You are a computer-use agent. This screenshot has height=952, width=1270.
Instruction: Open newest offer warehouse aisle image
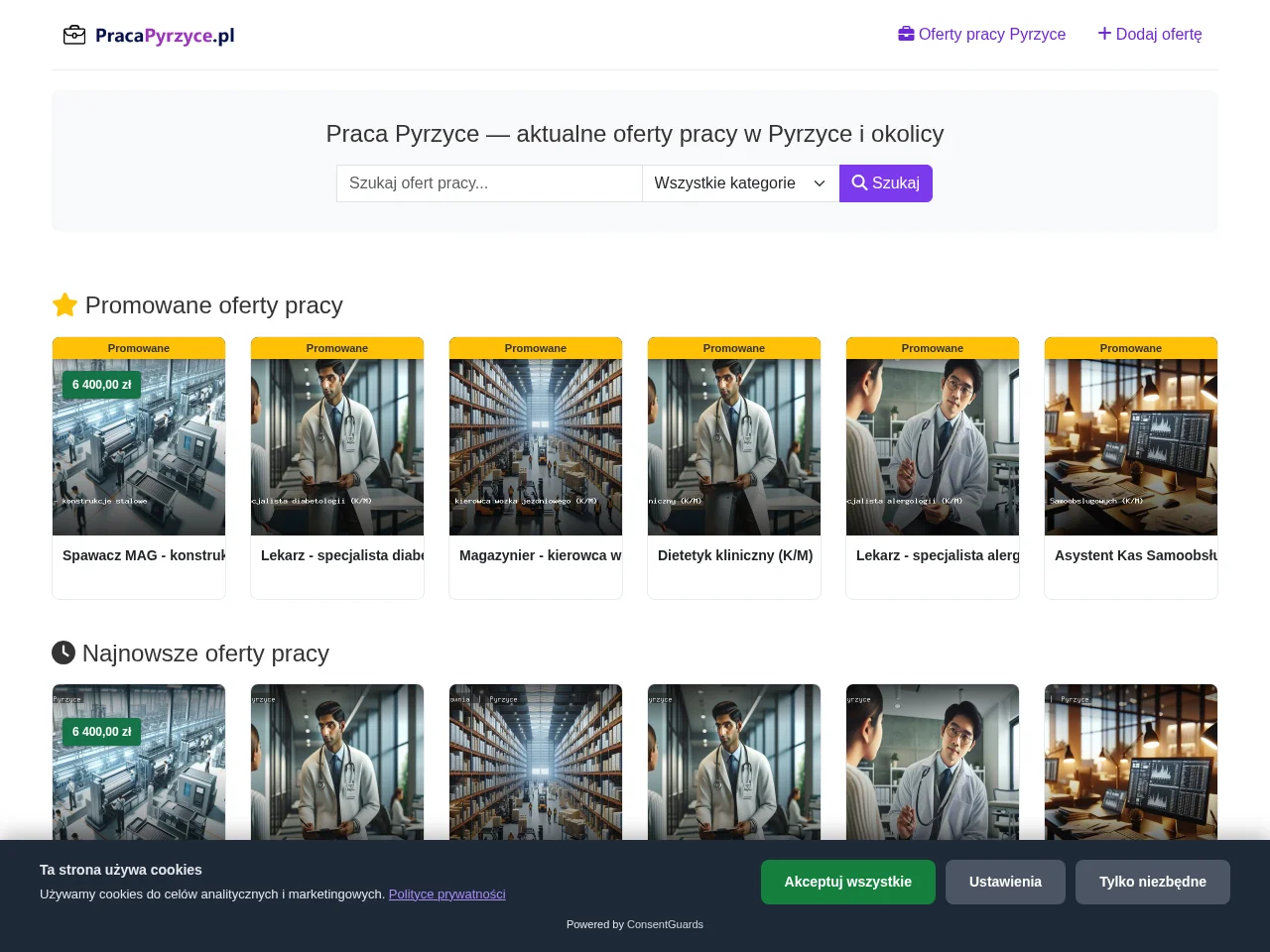[536, 763]
